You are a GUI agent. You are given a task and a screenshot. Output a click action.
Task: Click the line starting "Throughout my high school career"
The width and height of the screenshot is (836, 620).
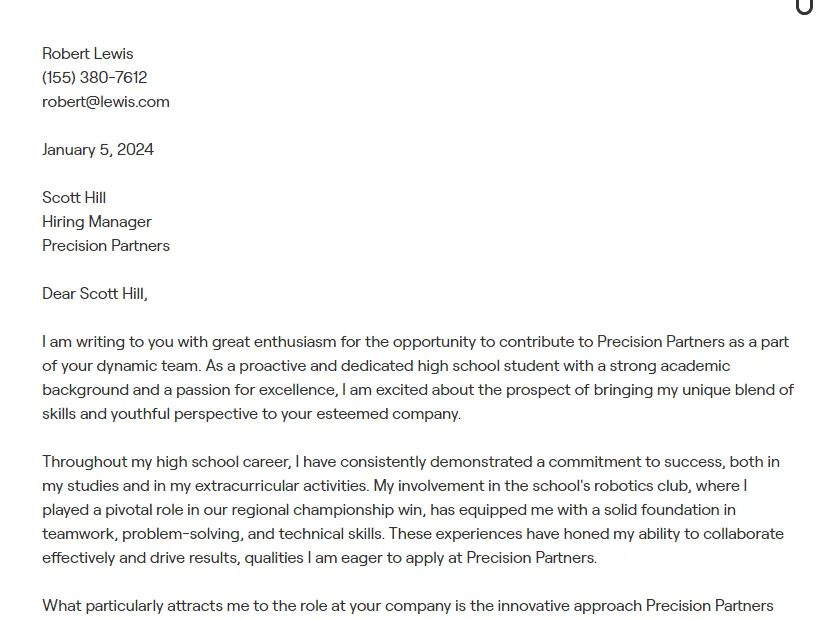411,462
